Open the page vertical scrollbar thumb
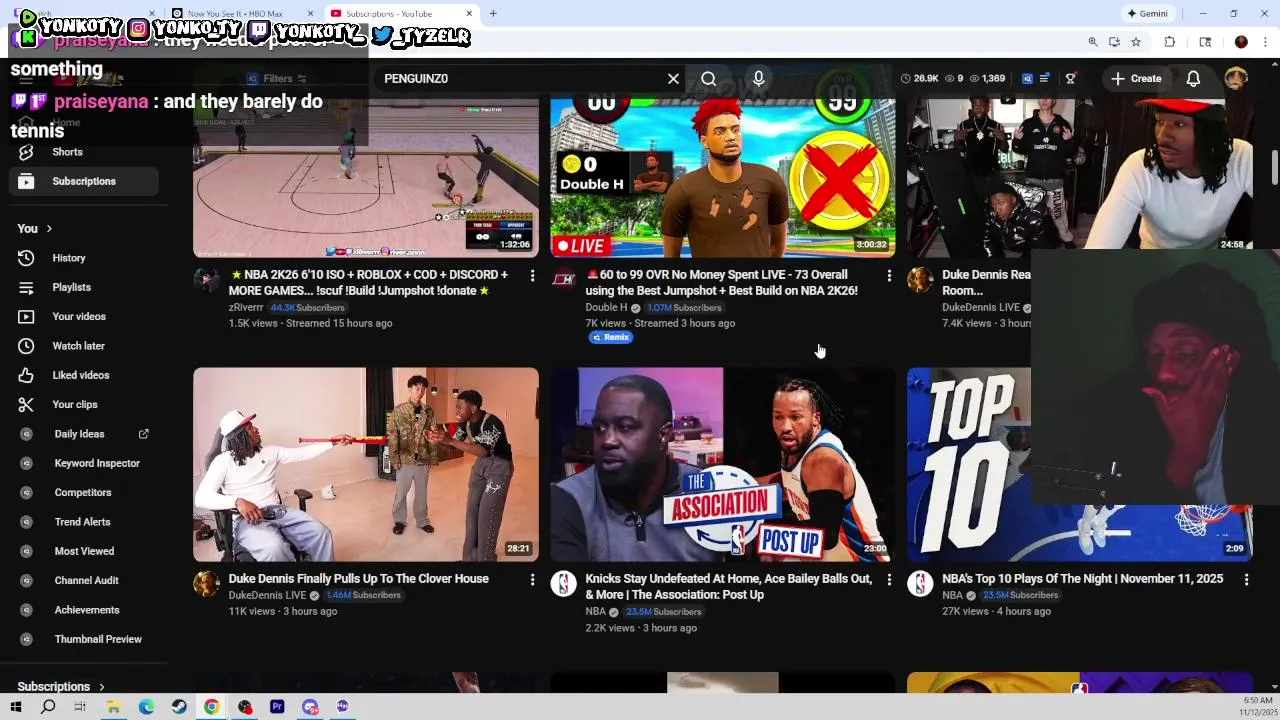This screenshot has width=1280, height=720. pos(1274,168)
